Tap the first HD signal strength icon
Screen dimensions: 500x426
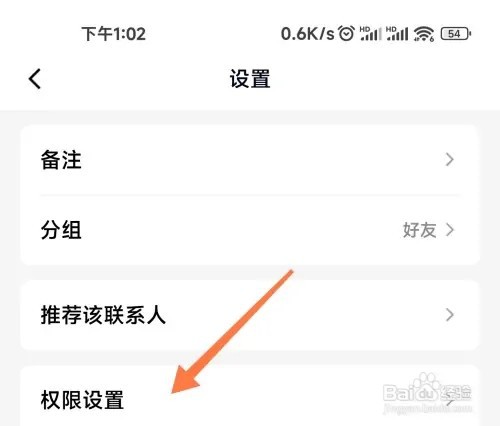pos(371,34)
